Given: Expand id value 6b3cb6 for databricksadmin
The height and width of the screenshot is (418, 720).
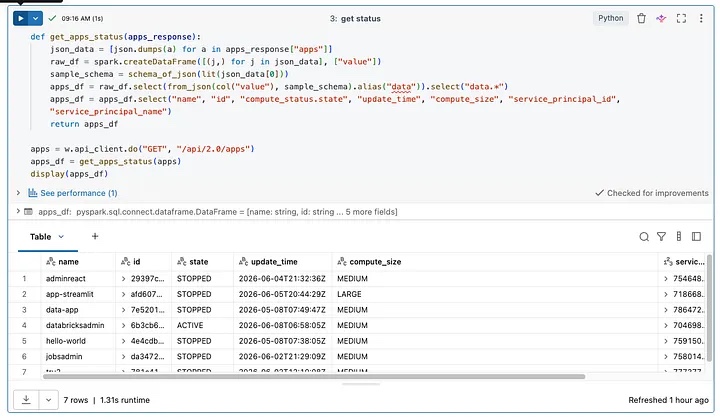Looking at the screenshot, I should click(124, 326).
